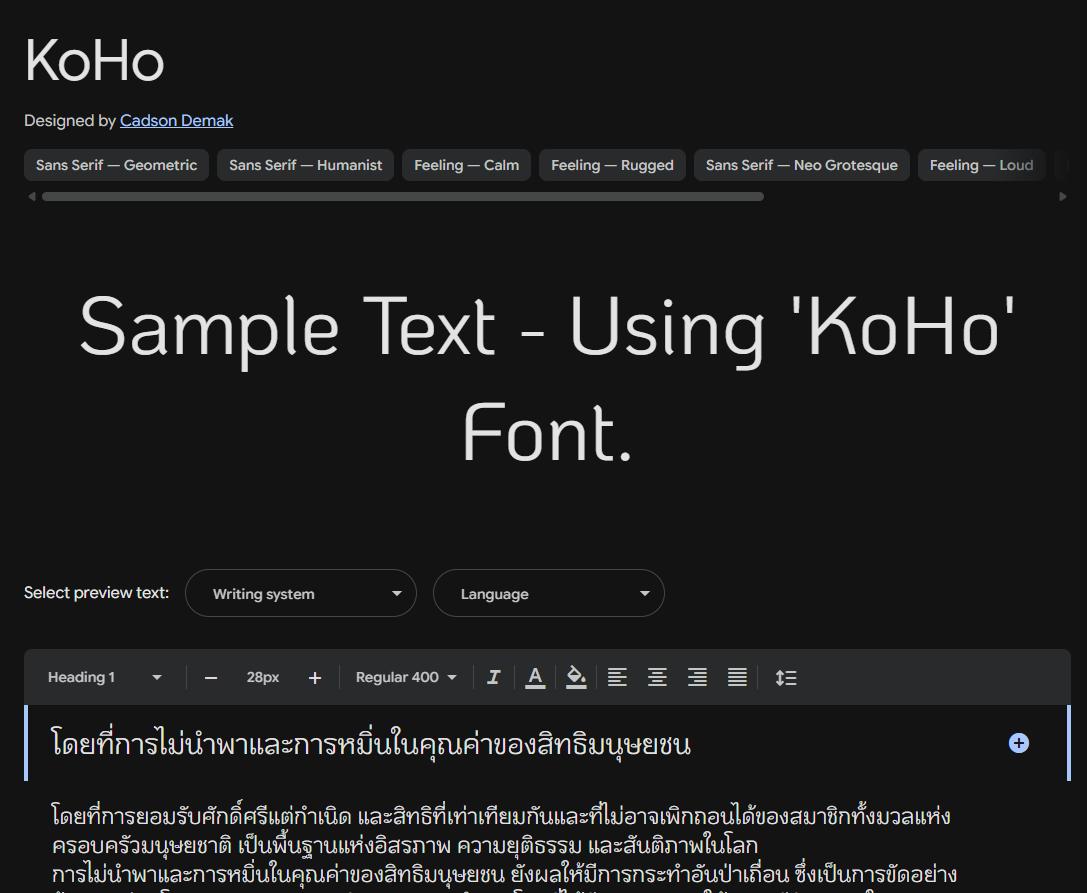Open the Writing system dropdown
Image resolution: width=1087 pixels, height=893 pixels.
301,593
